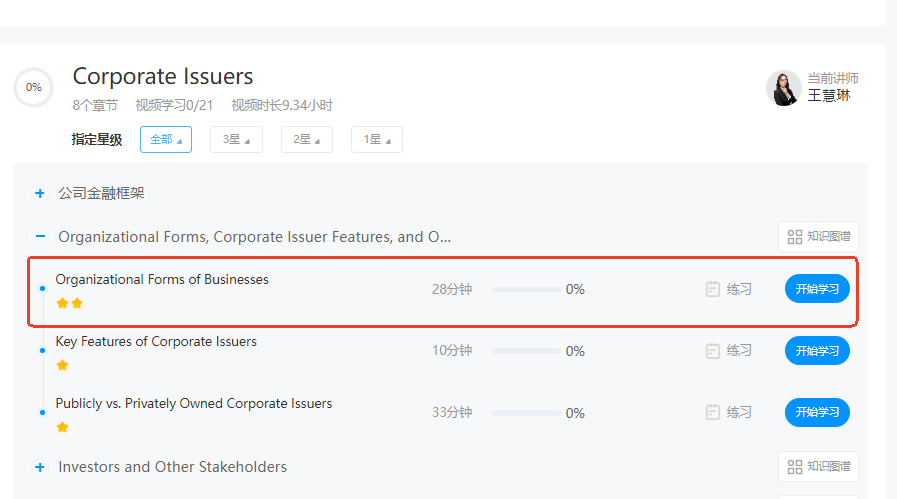Click progress bar of Publicly vs. Privately Owned lesson
This screenshot has width=897, height=499.
(526, 412)
